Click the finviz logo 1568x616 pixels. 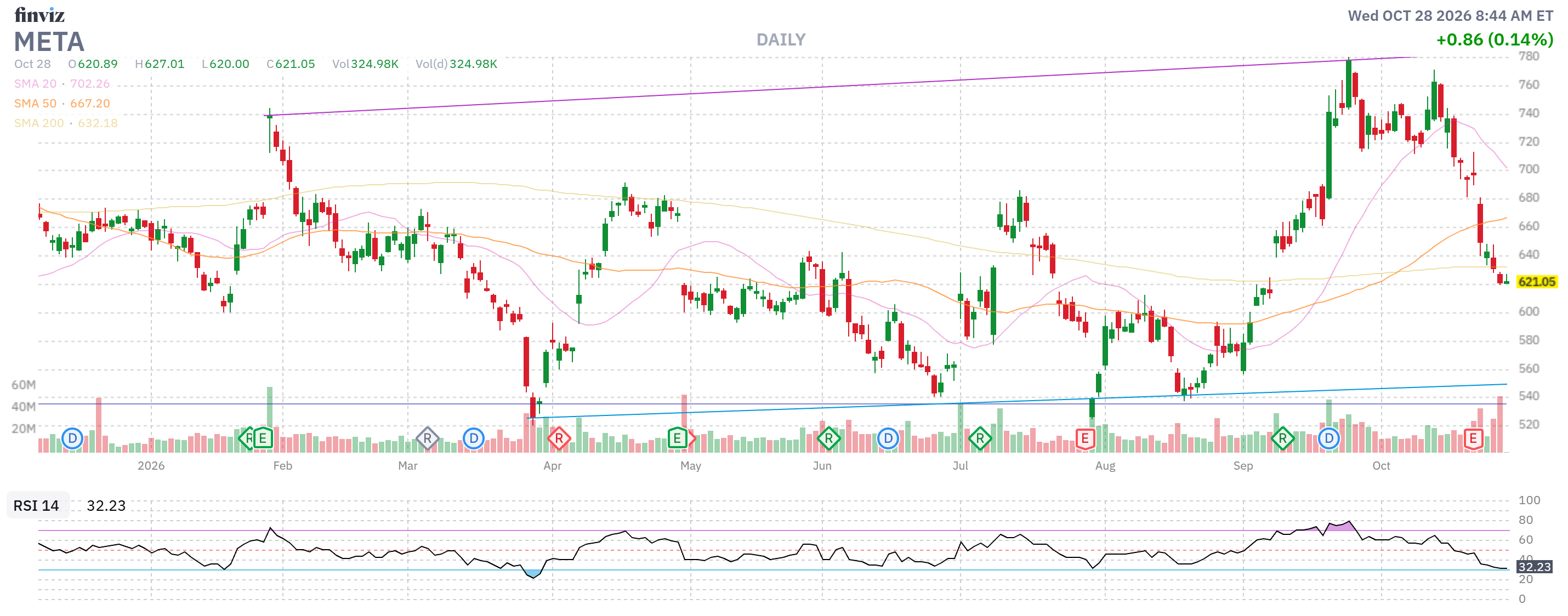coord(39,15)
